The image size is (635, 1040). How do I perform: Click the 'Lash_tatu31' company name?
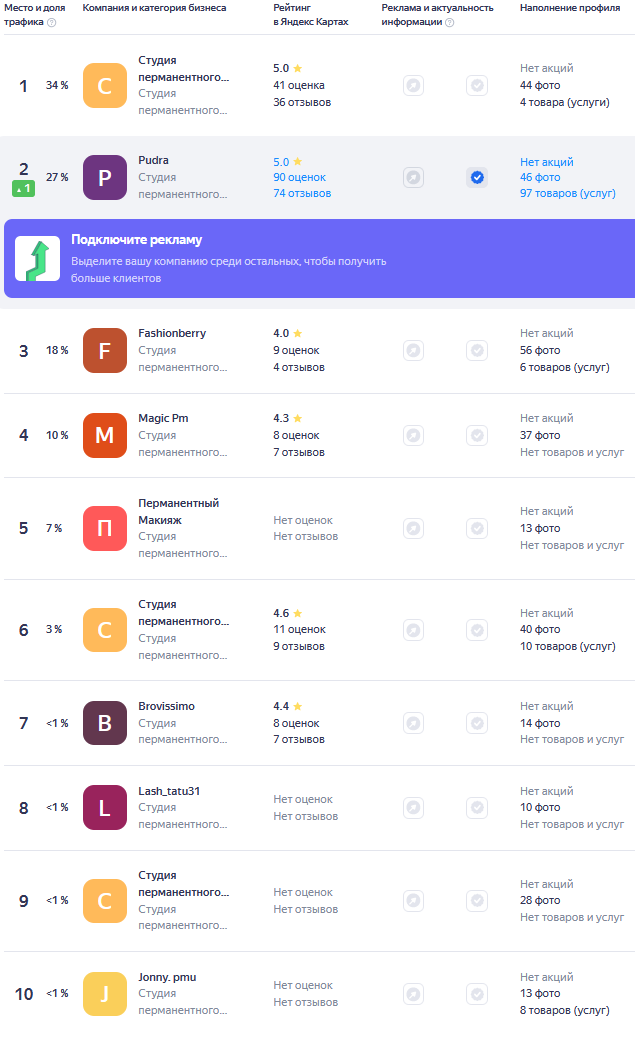[x=169, y=791]
